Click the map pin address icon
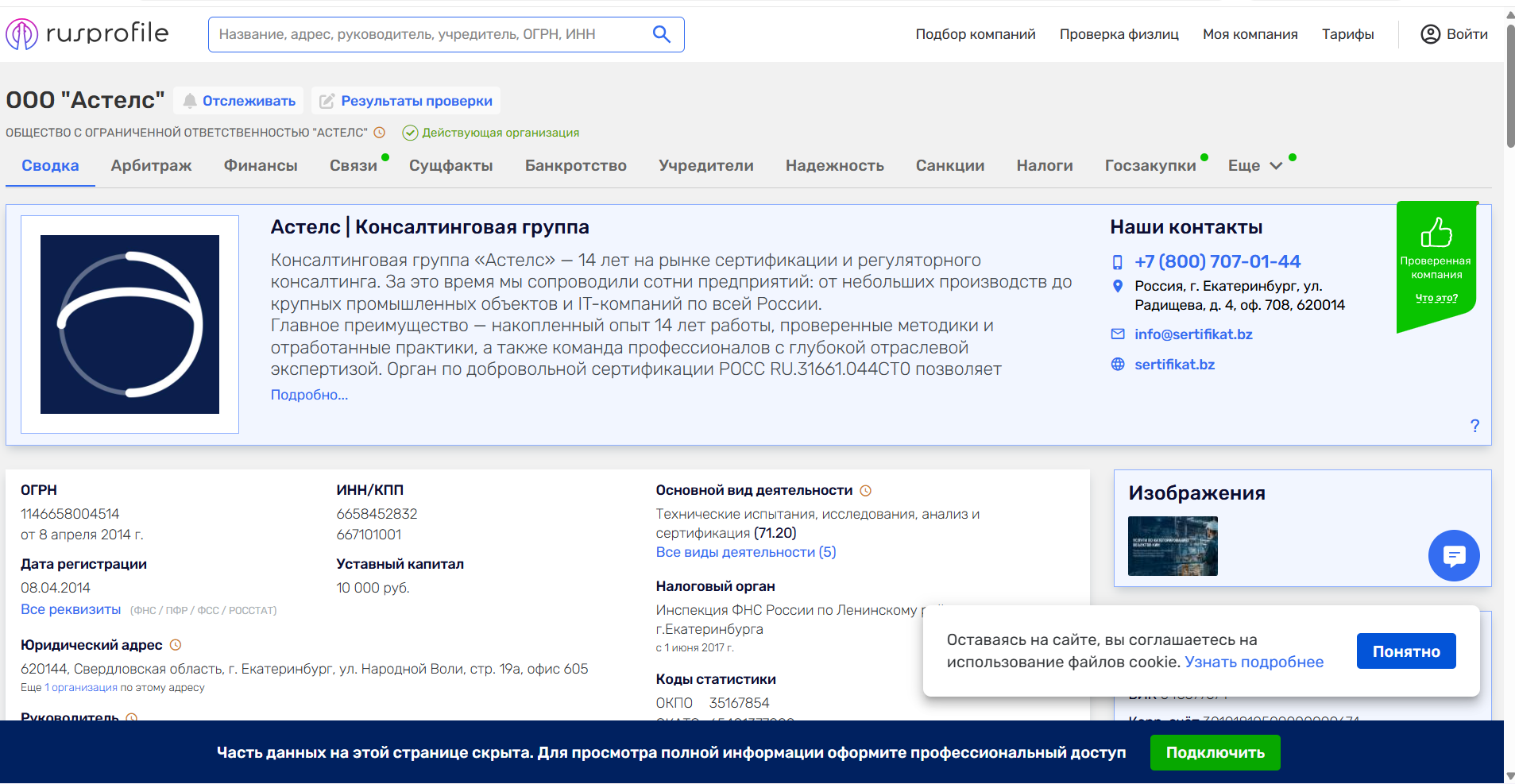Screen dimensions: 1515x784 pyautogui.click(x=1117, y=286)
